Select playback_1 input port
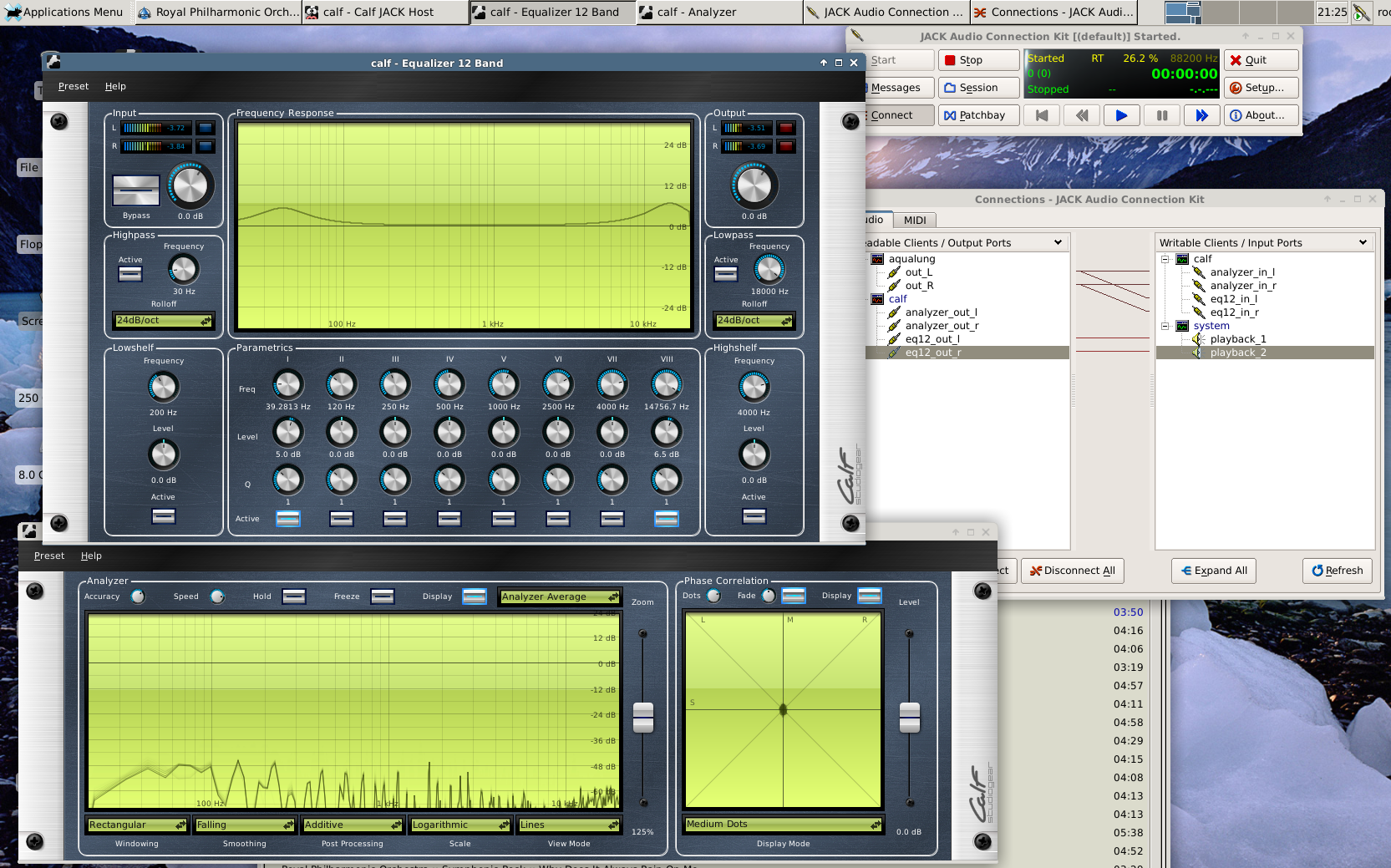Screen dimensions: 1391x868 click(1238, 339)
